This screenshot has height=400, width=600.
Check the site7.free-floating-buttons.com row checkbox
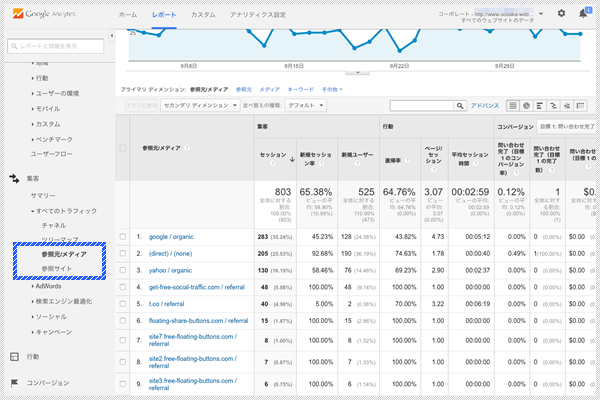click(x=122, y=340)
